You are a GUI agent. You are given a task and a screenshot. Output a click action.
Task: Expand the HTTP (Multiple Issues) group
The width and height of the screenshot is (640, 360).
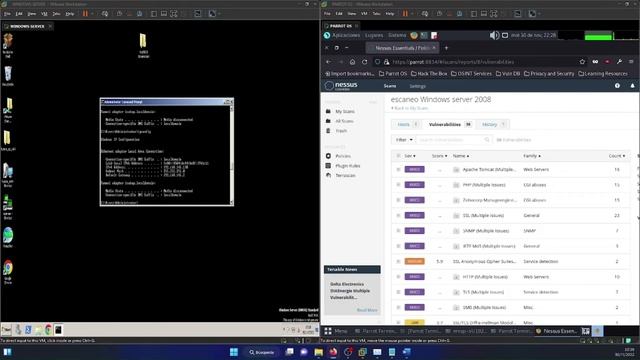pyautogui.click(x=456, y=277)
